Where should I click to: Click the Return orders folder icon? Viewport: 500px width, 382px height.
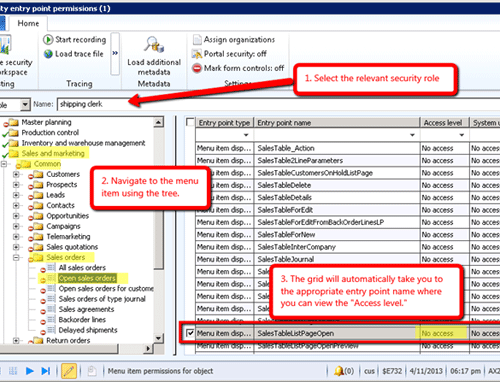pyautogui.click(x=38, y=340)
